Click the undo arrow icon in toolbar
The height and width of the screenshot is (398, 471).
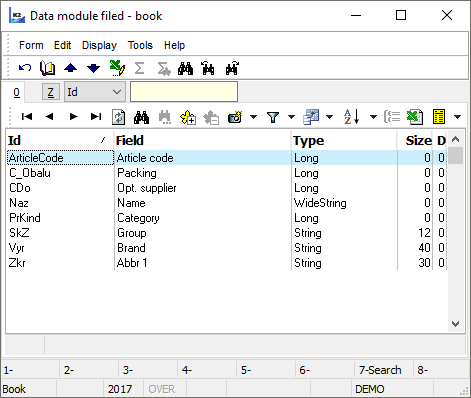(x=25, y=68)
